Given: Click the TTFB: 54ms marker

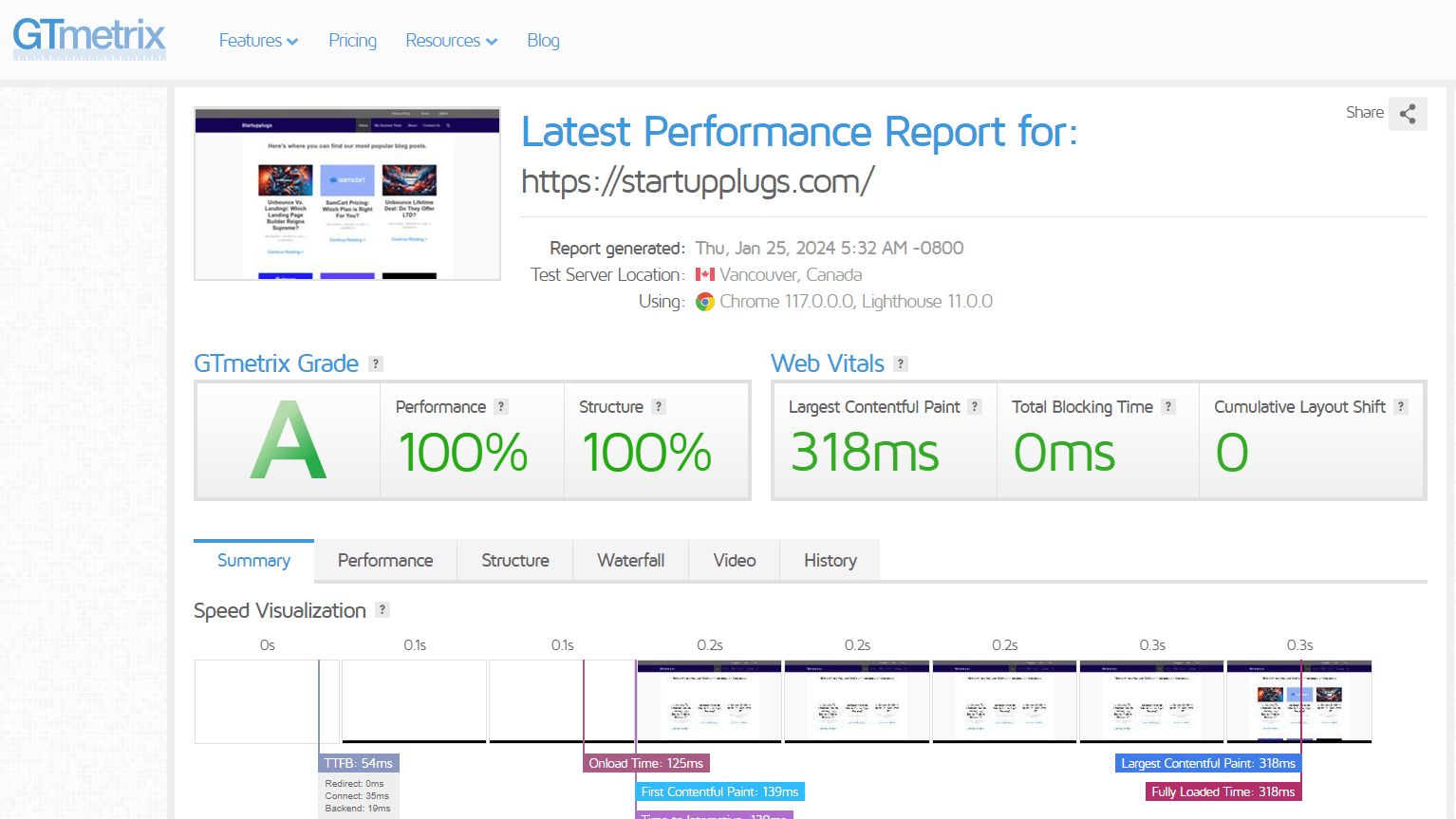Looking at the screenshot, I should (x=359, y=763).
